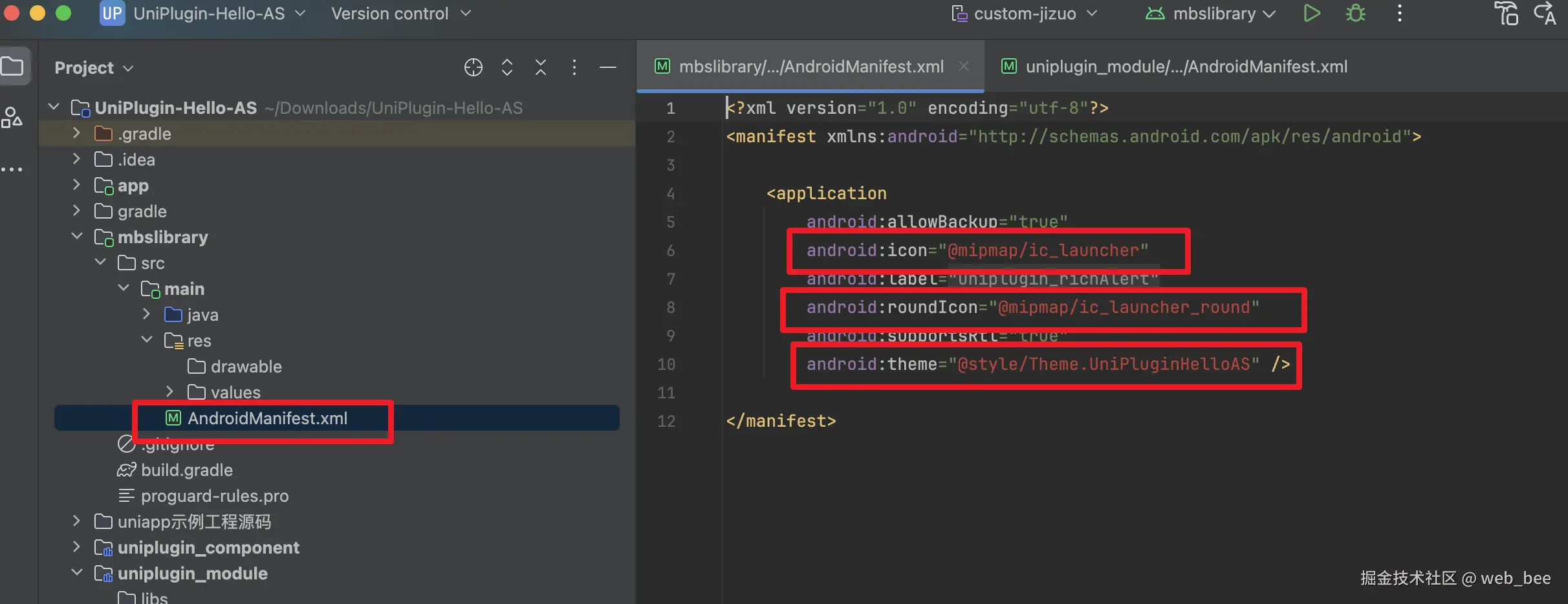Expand the uniplugin_component module
This screenshot has width=1568, height=604.
[x=77, y=547]
